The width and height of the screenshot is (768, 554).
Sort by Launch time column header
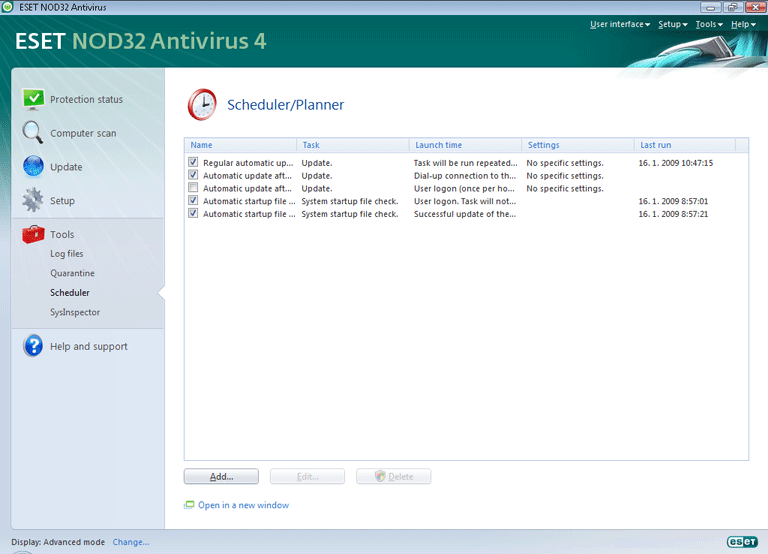(465, 145)
